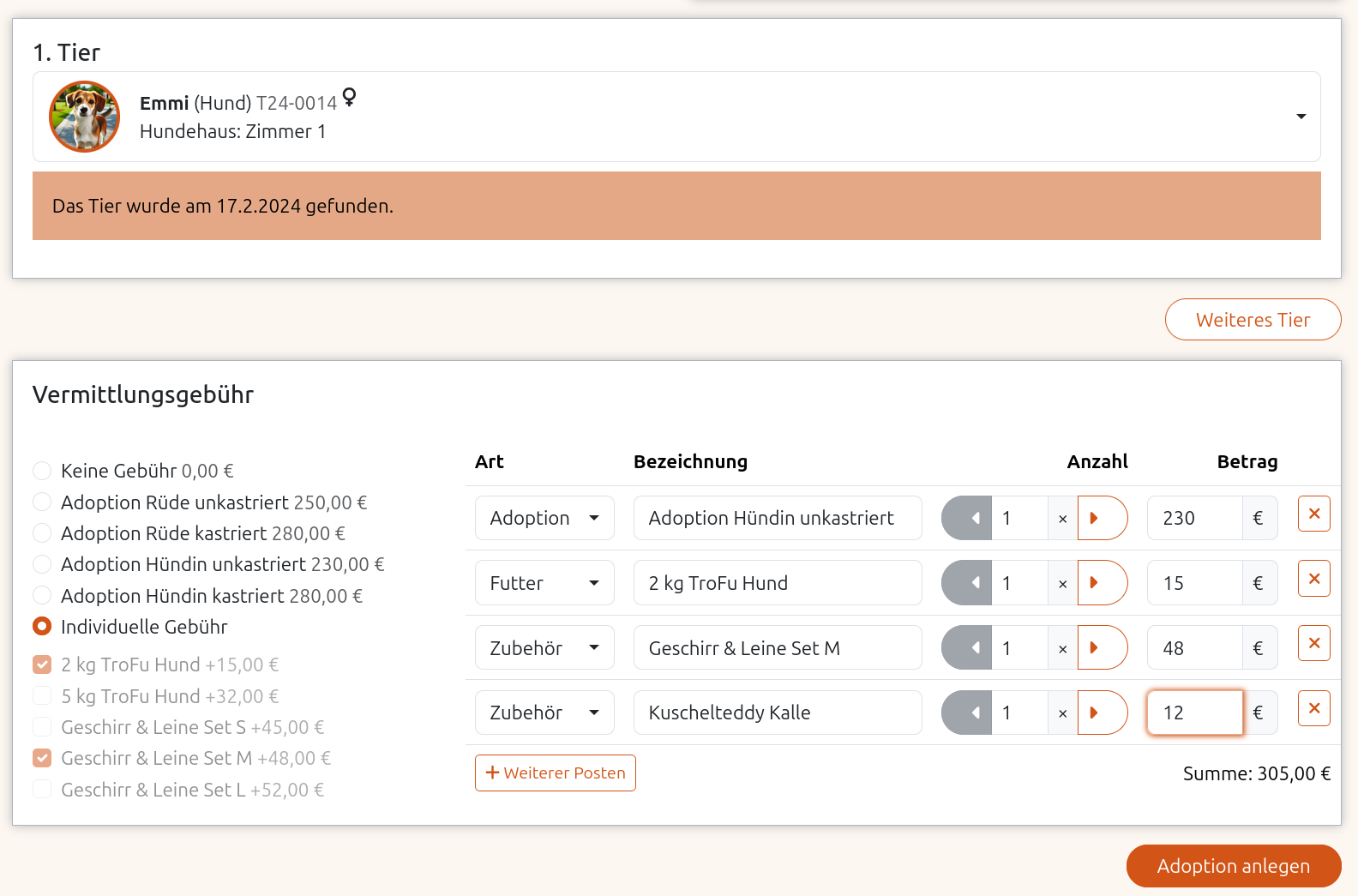1358x896 pixels.
Task: Decrease quantity for Kuschelteddy Kalle
Action: (967, 713)
